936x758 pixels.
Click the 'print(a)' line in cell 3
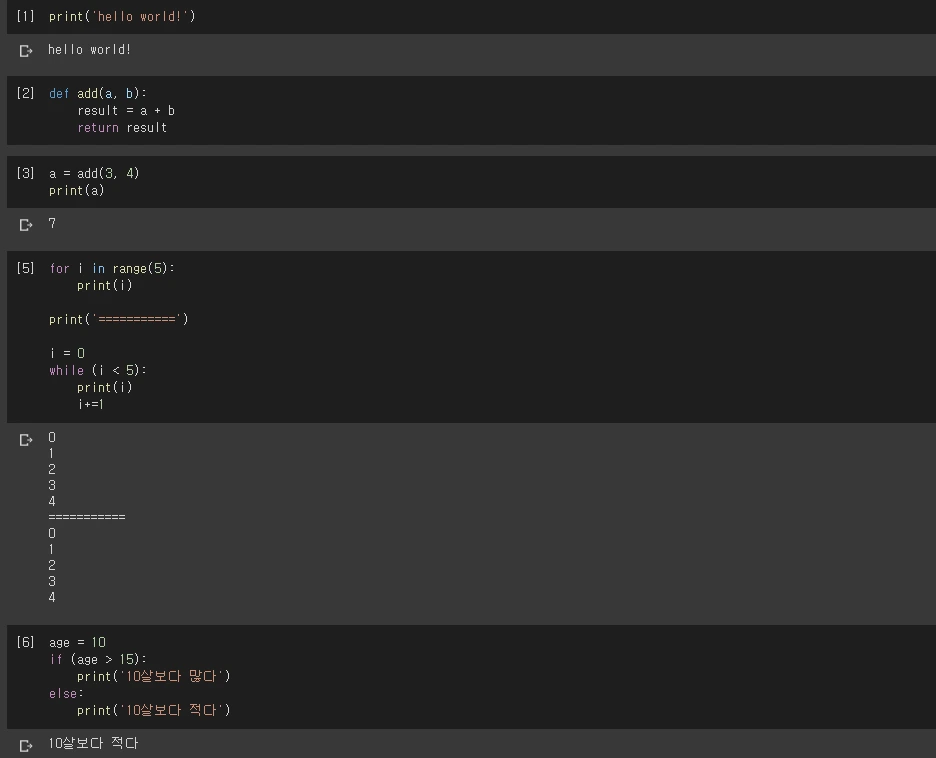coord(76,191)
